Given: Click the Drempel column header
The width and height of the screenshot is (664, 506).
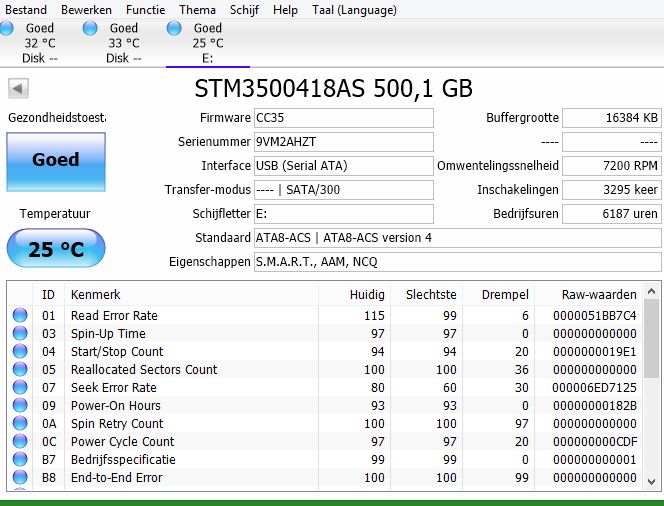Looking at the screenshot, I should [x=498, y=294].
